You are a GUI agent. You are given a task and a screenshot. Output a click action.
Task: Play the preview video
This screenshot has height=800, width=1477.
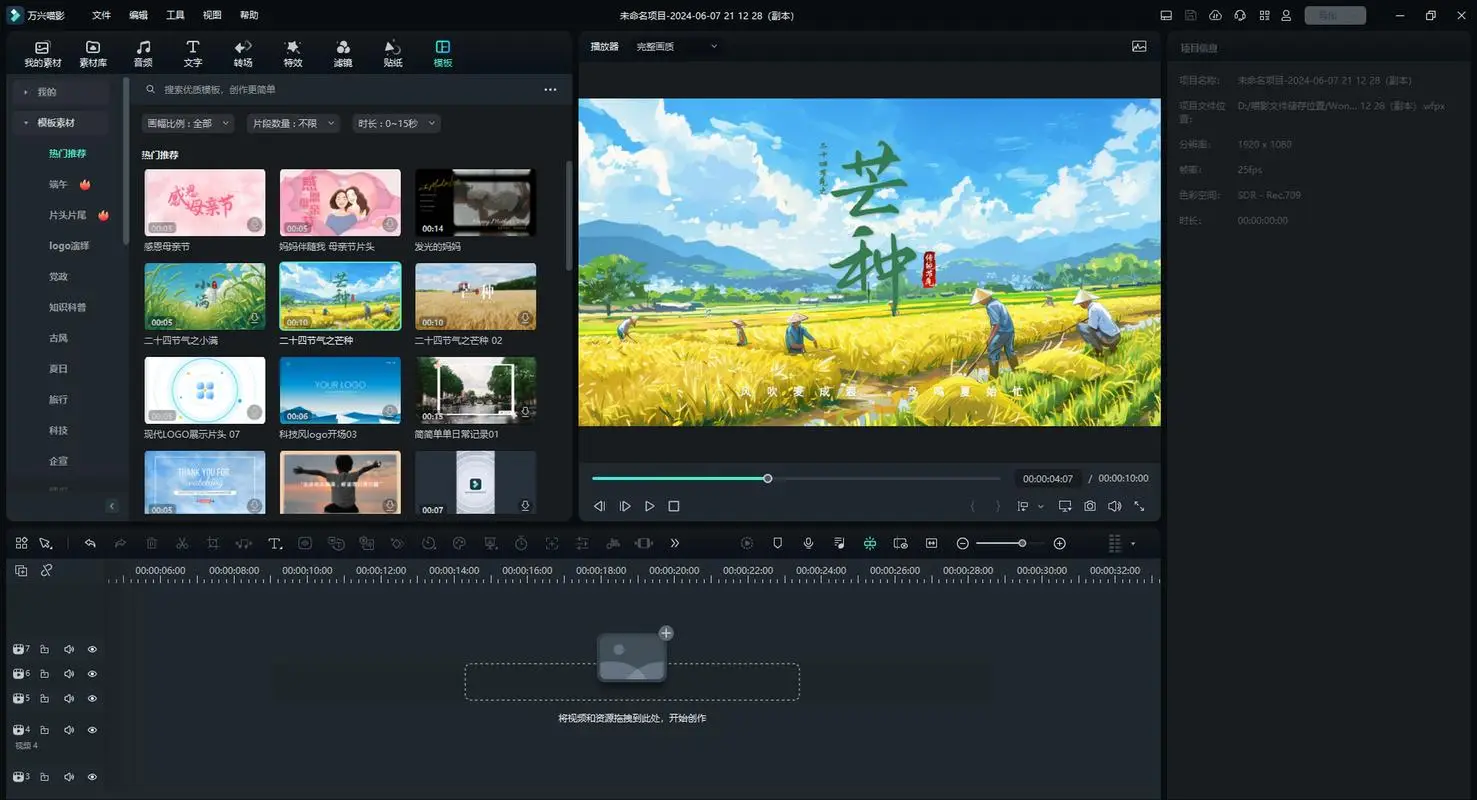(x=649, y=506)
